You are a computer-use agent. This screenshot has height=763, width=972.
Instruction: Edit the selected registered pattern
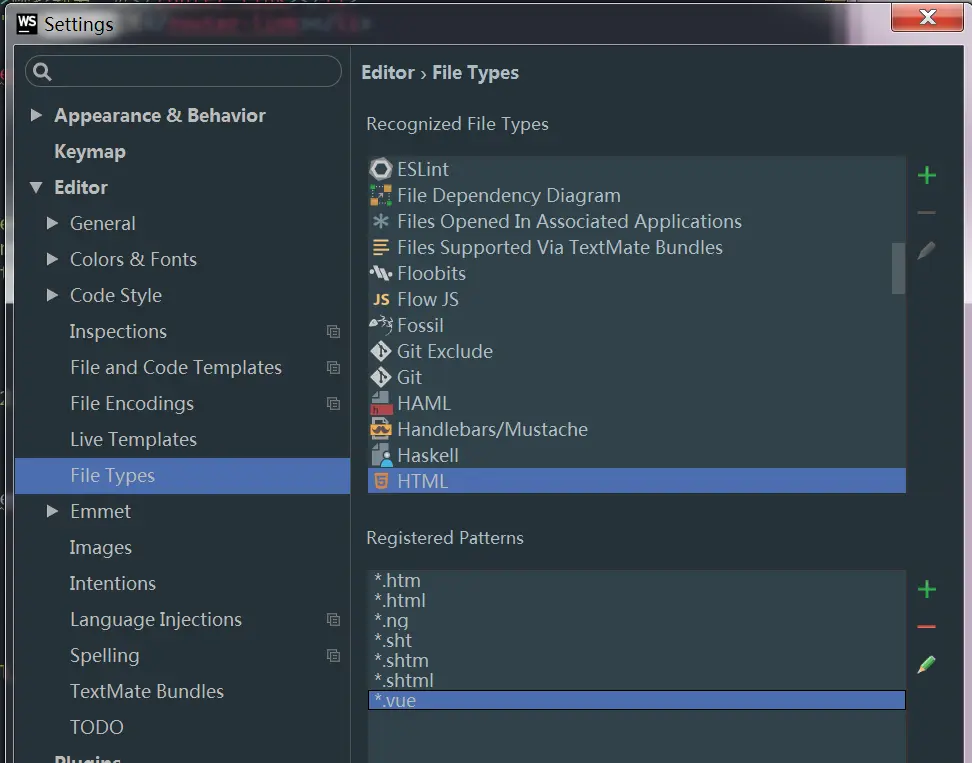[927, 664]
